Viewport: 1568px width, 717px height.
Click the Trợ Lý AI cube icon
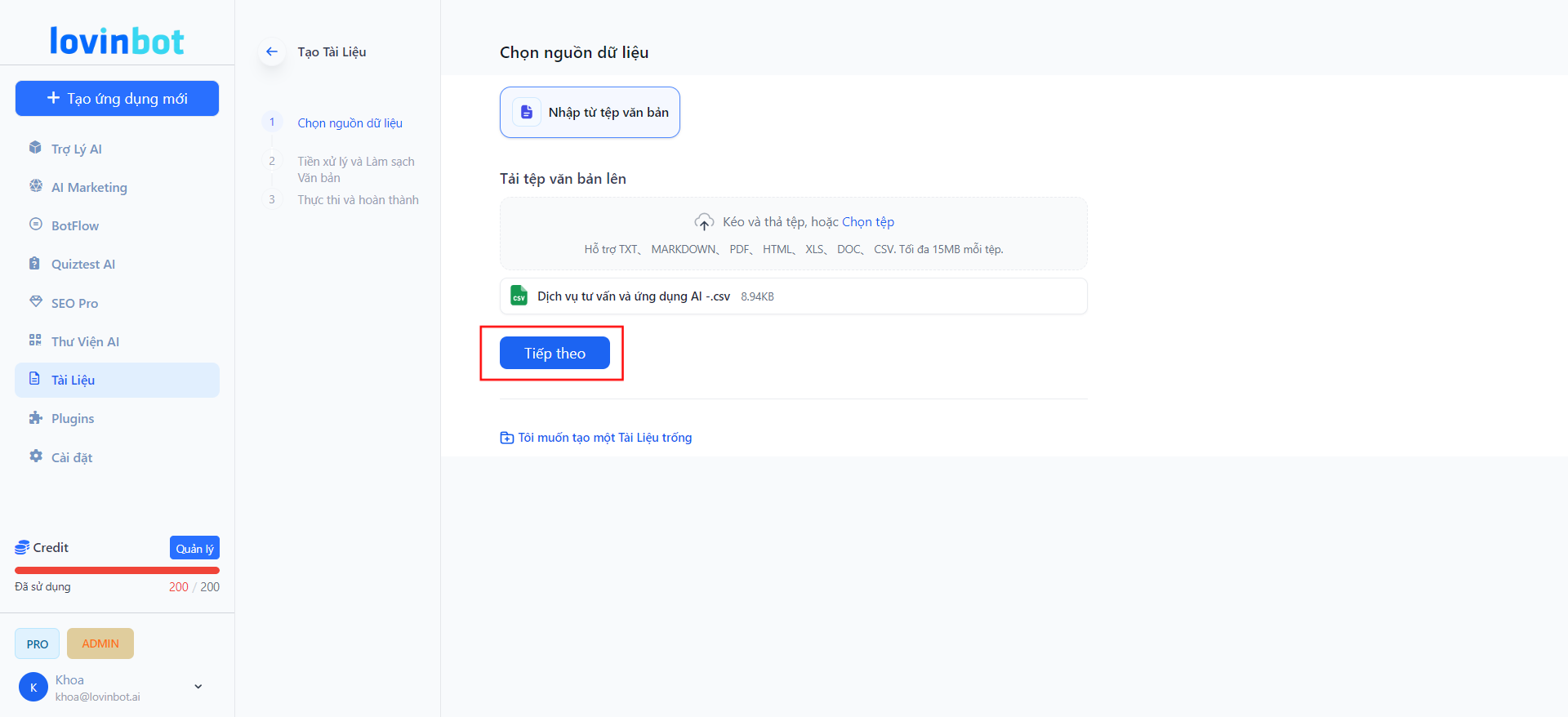click(x=35, y=148)
